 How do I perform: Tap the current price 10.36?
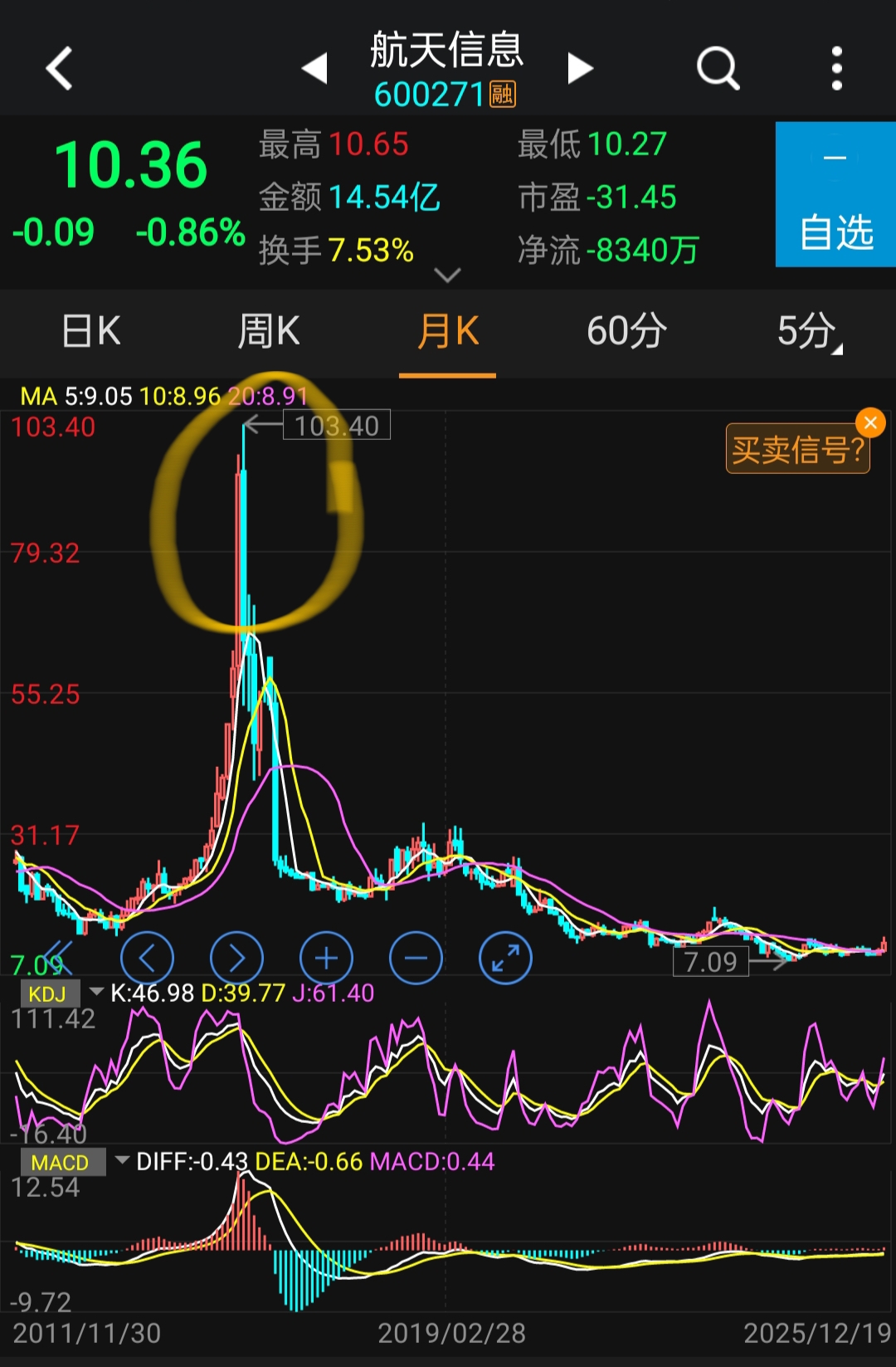(x=130, y=165)
